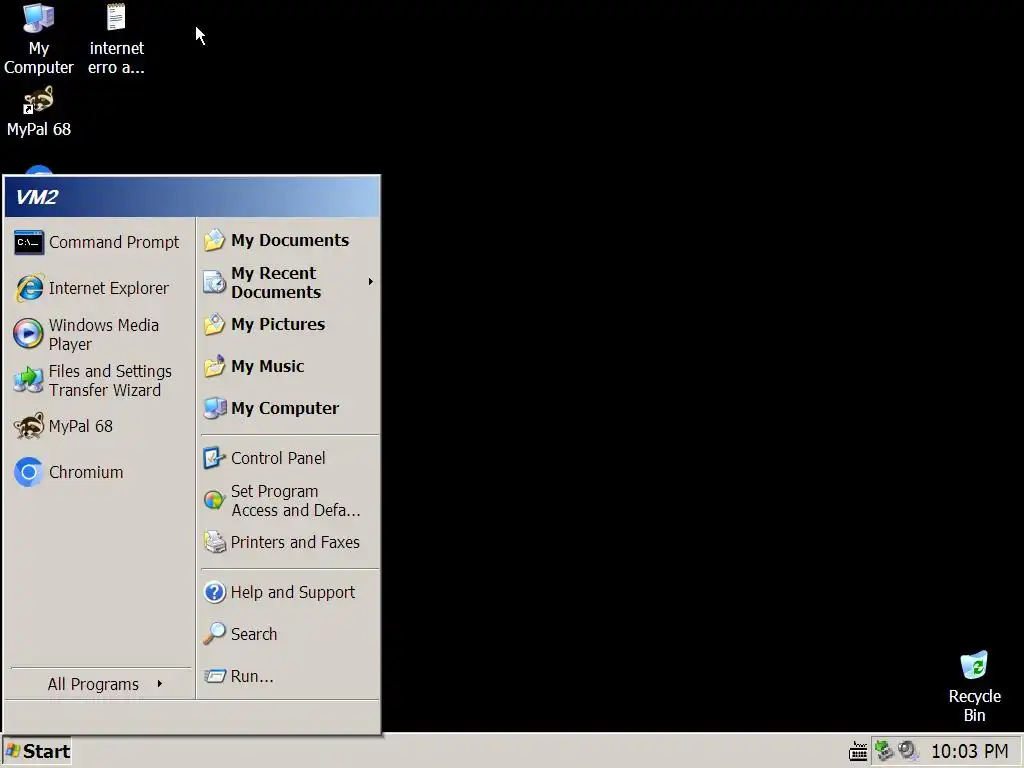This screenshot has height=768, width=1024.
Task: Click the network connection tray icon
Action: pos(884,750)
